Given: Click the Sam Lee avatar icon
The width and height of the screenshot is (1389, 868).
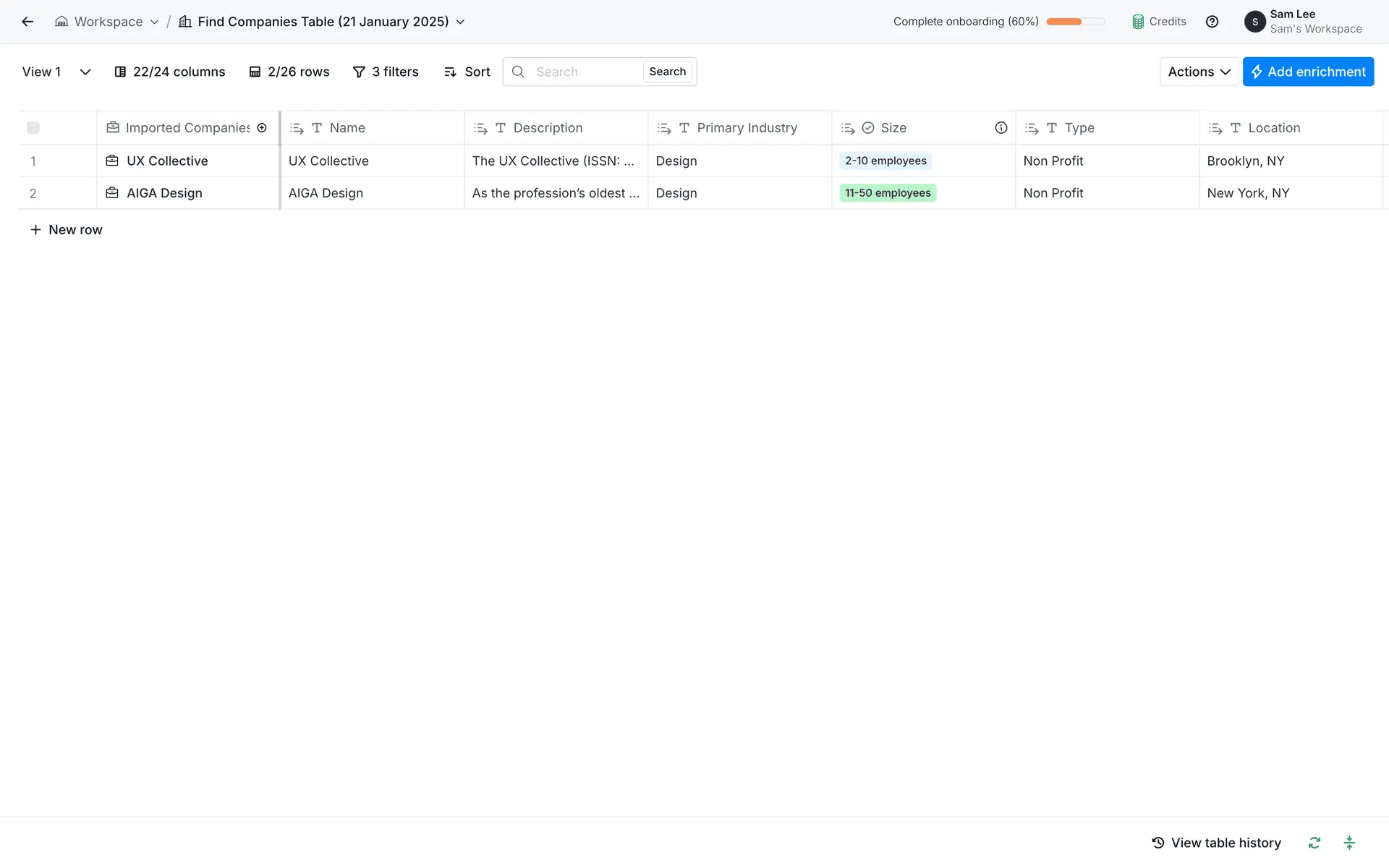Looking at the screenshot, I should [1254, 22].
